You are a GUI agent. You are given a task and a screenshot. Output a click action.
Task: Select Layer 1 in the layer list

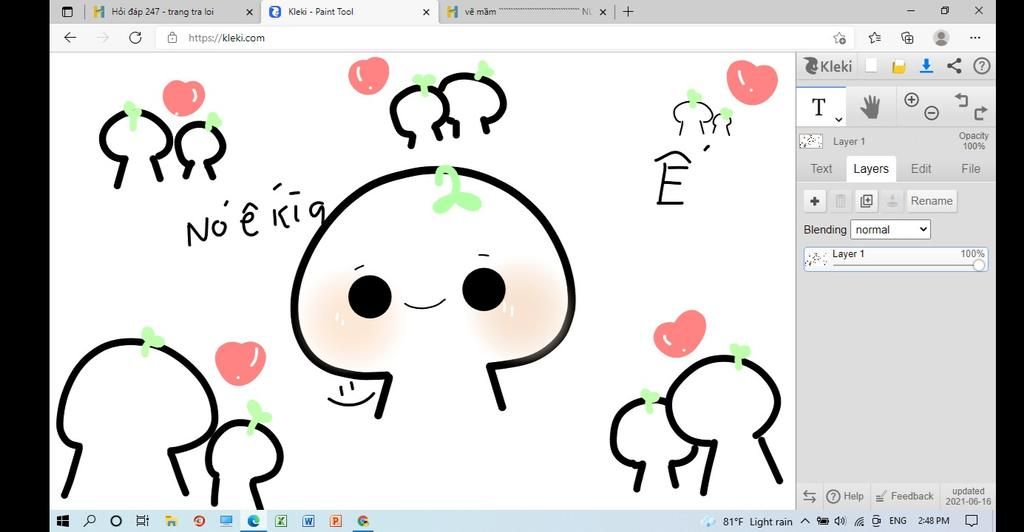tap(895, 258)
